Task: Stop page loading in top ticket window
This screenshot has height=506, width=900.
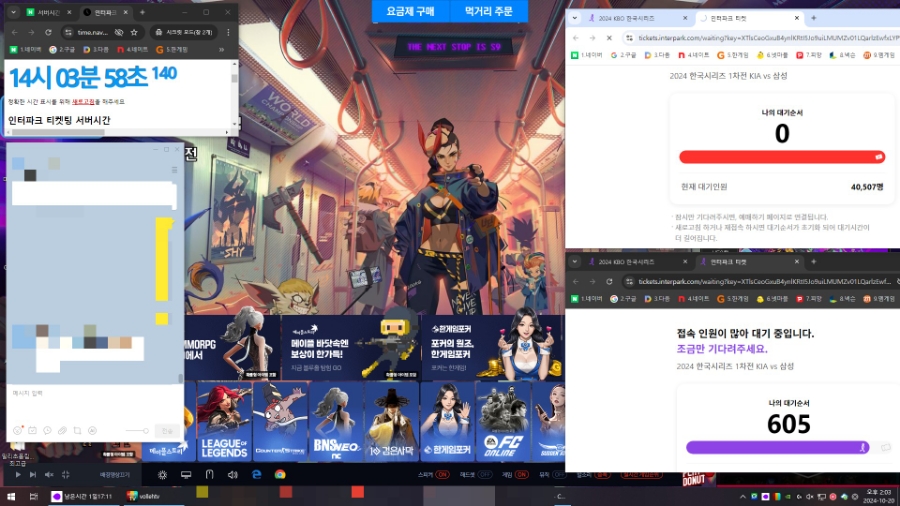Action: [609, 38]
